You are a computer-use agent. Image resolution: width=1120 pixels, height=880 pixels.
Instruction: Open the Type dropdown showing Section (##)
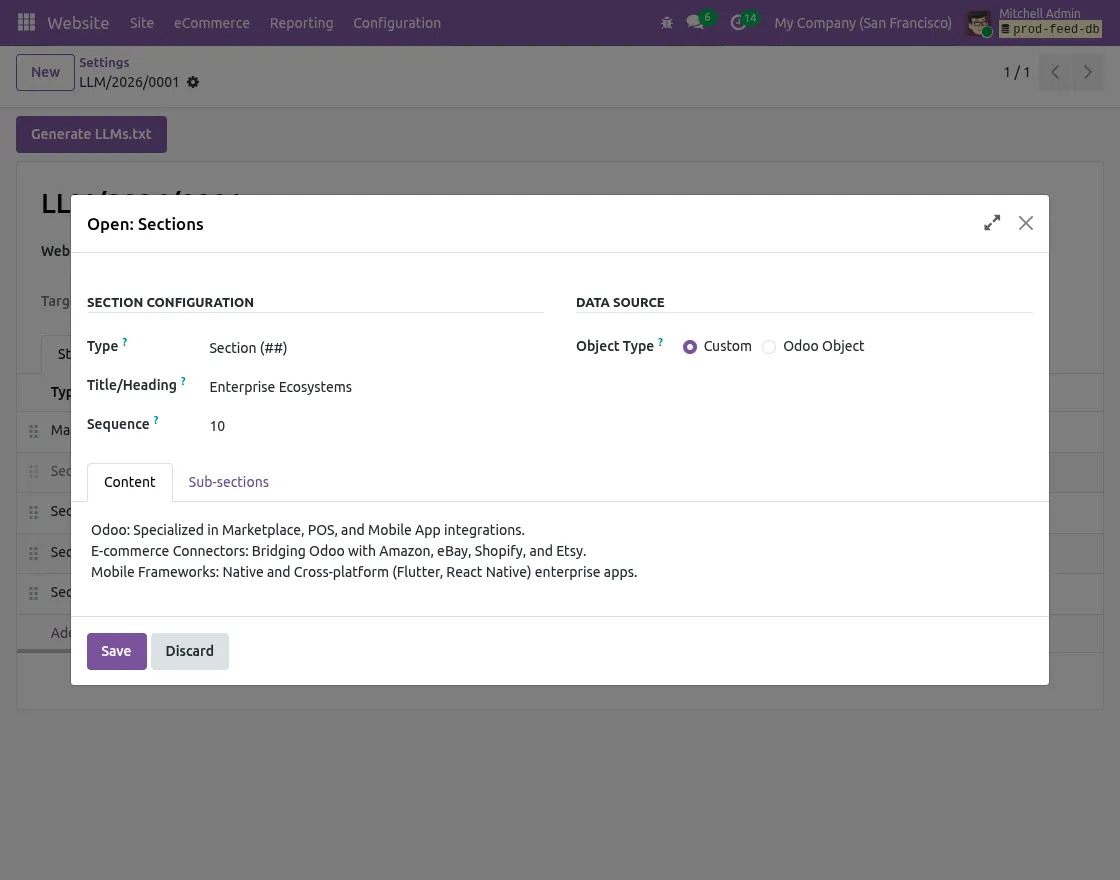[376, 348]
